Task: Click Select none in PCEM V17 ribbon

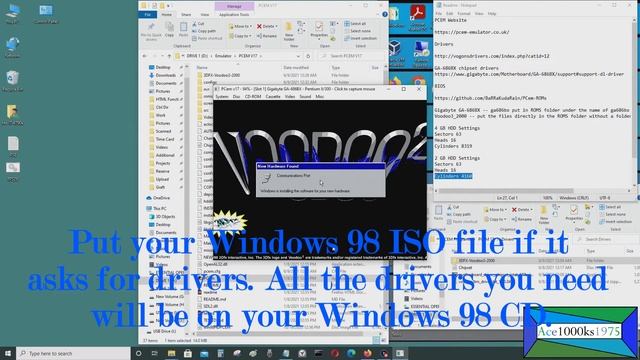Action: pyautogui.click(x=358, y=31)
